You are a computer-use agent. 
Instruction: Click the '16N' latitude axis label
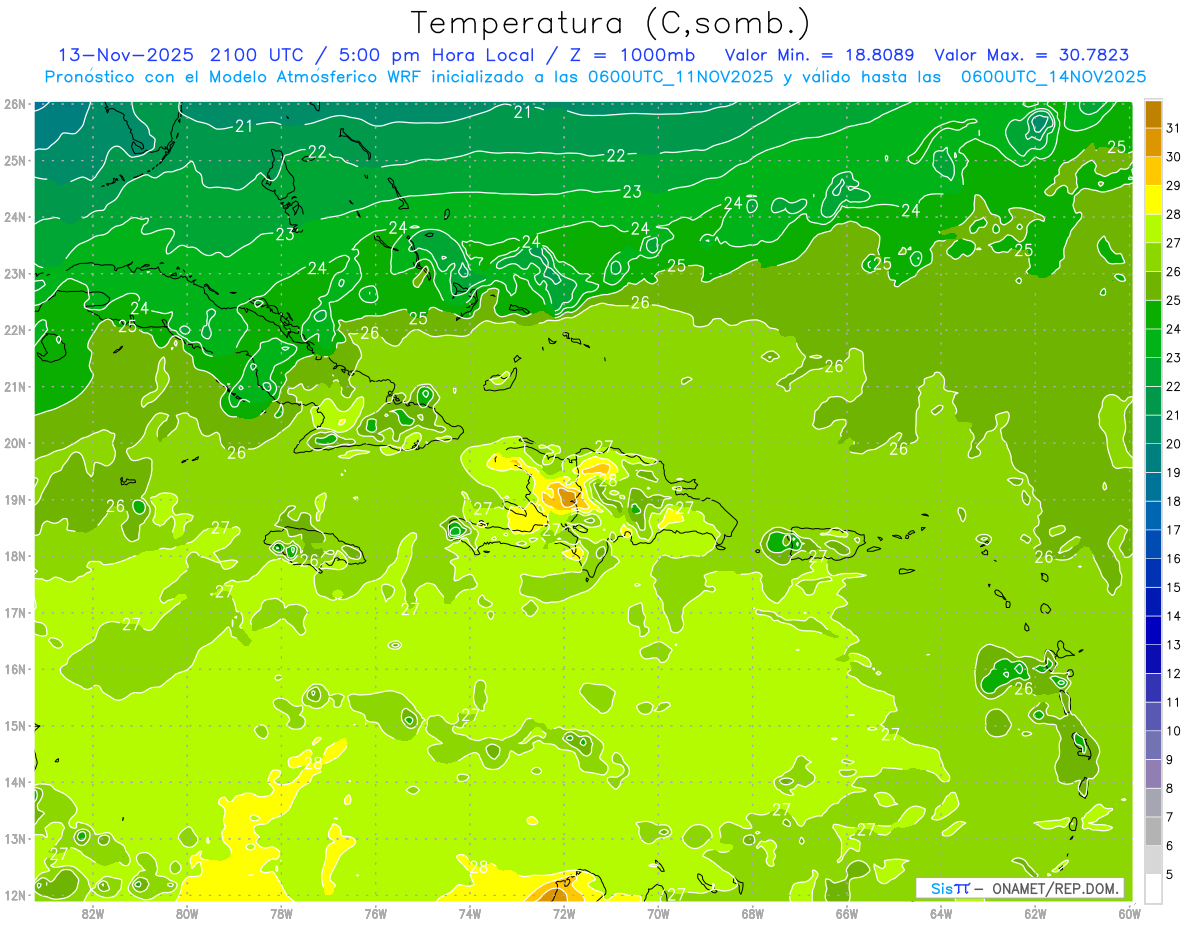coord(14,669)
